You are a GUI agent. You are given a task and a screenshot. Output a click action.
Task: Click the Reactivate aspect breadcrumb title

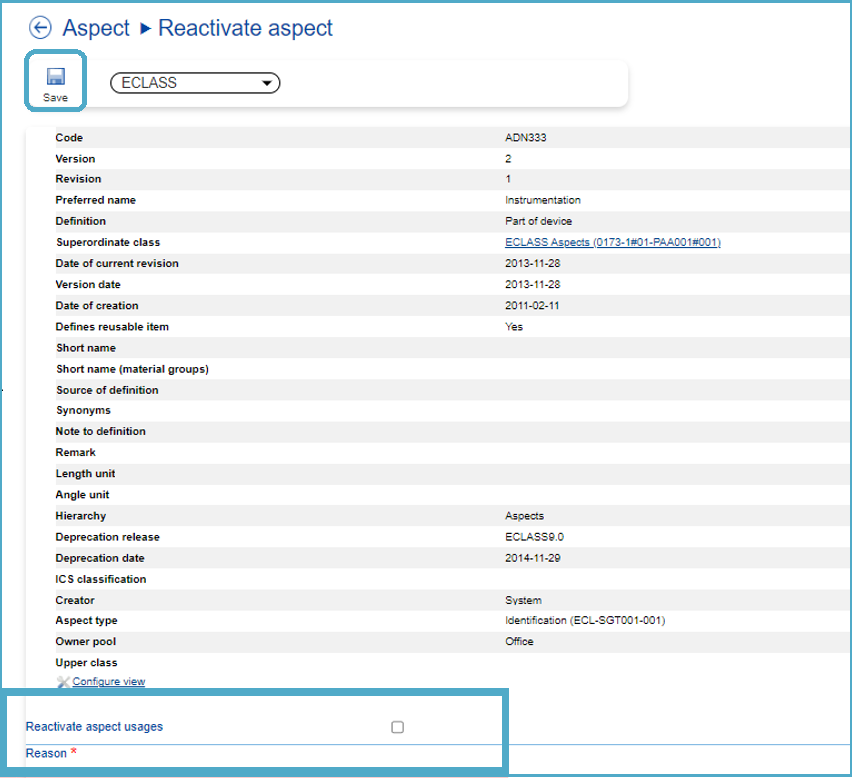coord(245,28)
